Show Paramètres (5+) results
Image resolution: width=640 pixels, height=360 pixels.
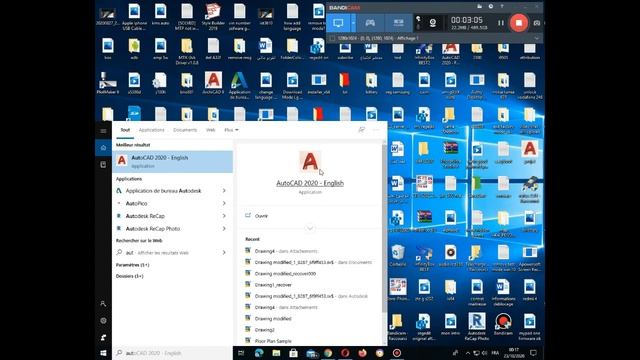[133, 265]
